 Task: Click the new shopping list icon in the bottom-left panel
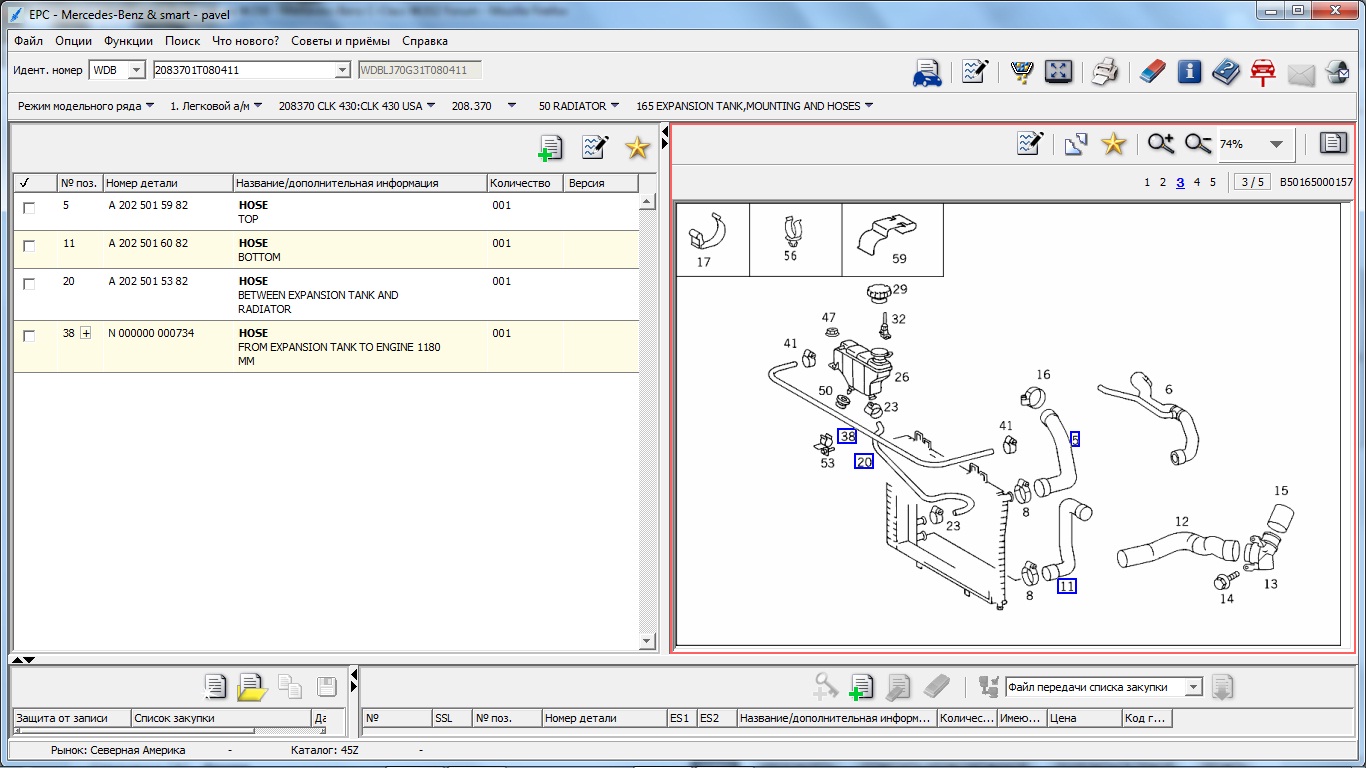pyautogui.click(x=215, y=687)
